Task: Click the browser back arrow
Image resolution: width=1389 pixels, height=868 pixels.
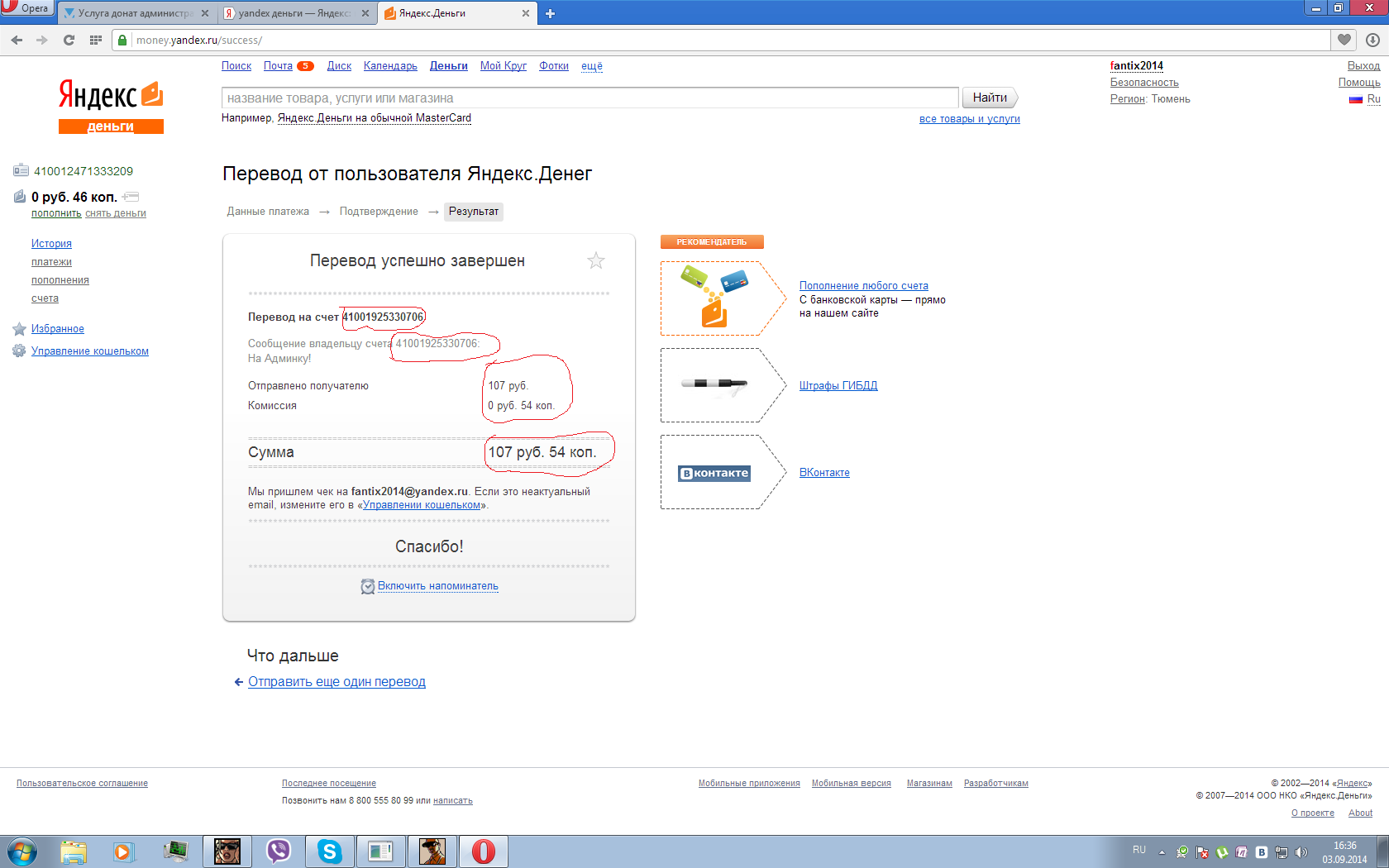Action: pos(17,40)
